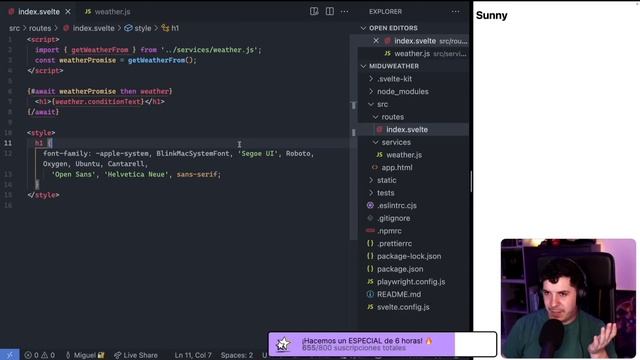640x360 pixels.
Task: Click the style breadcrumb segment
Action: (138, 28)
